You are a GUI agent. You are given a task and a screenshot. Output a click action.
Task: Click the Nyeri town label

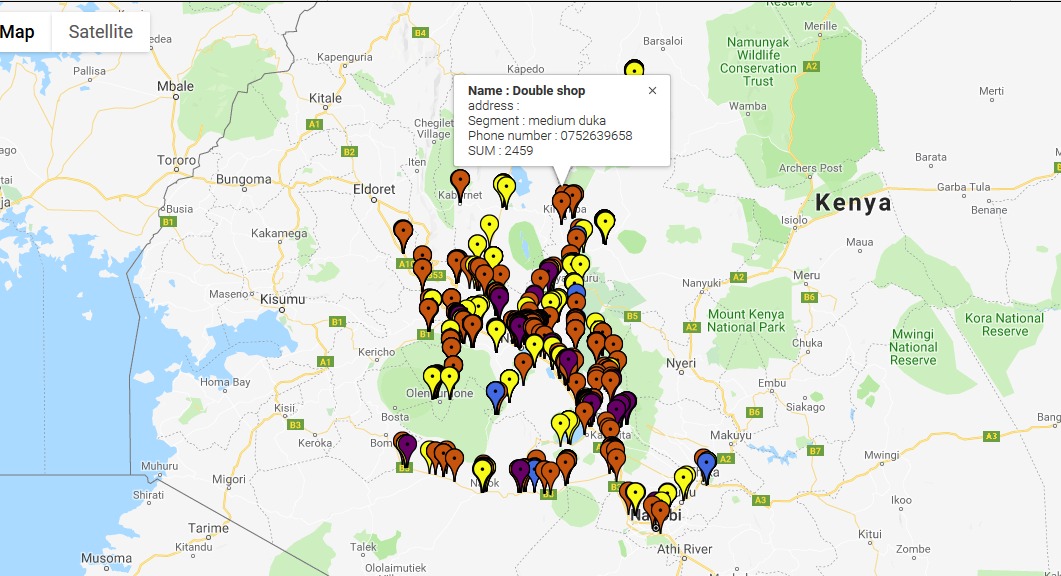[x=681, y=364]
